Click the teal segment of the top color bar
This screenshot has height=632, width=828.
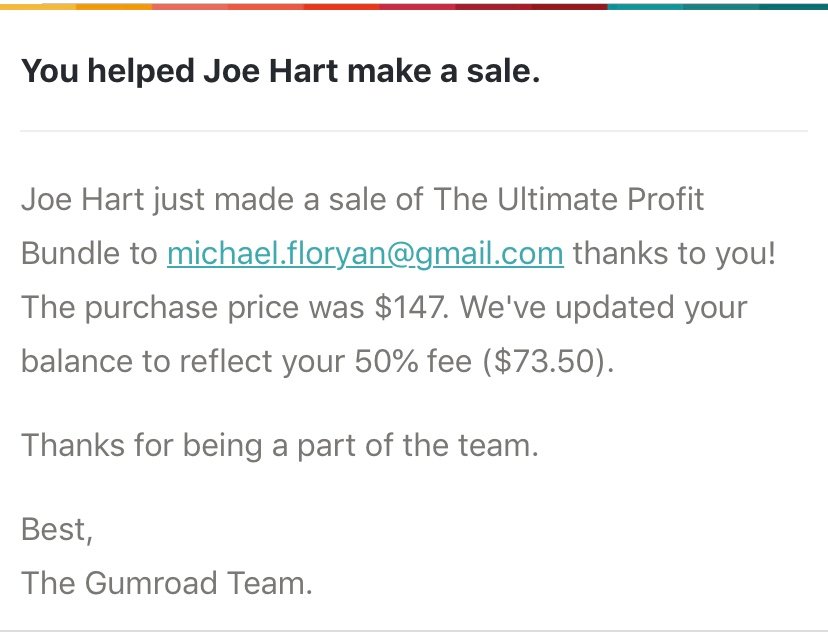click(x=646, y=6)
